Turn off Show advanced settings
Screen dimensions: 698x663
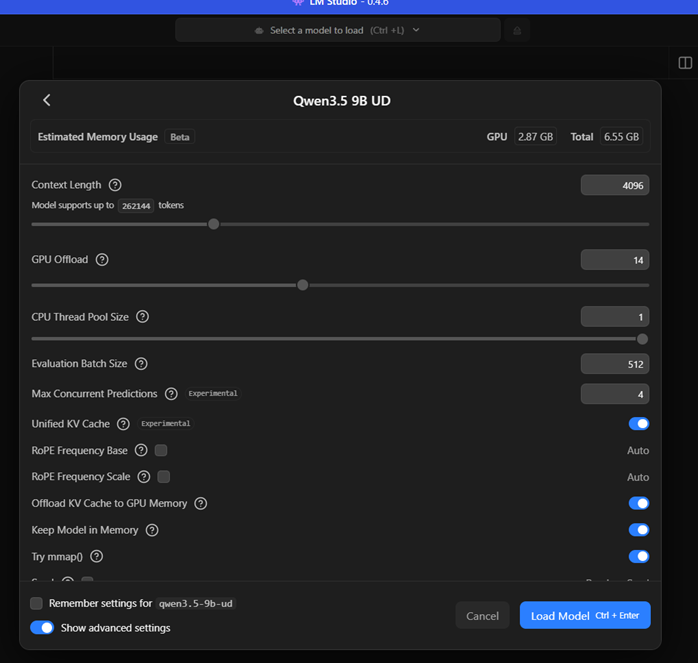pos(42,628)
